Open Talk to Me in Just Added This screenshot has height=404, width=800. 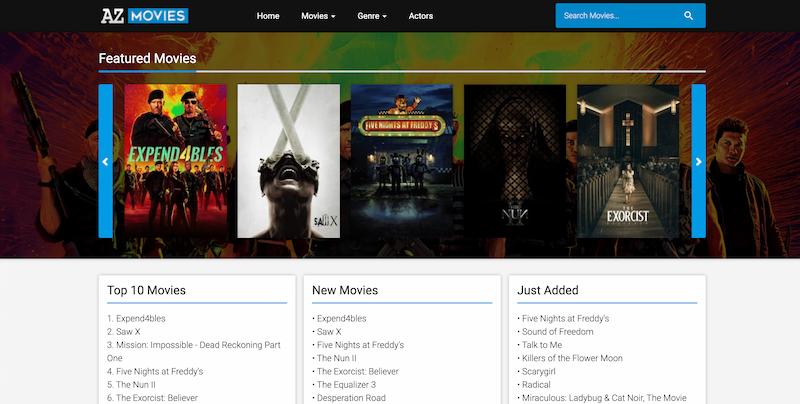tap(541, 345)
